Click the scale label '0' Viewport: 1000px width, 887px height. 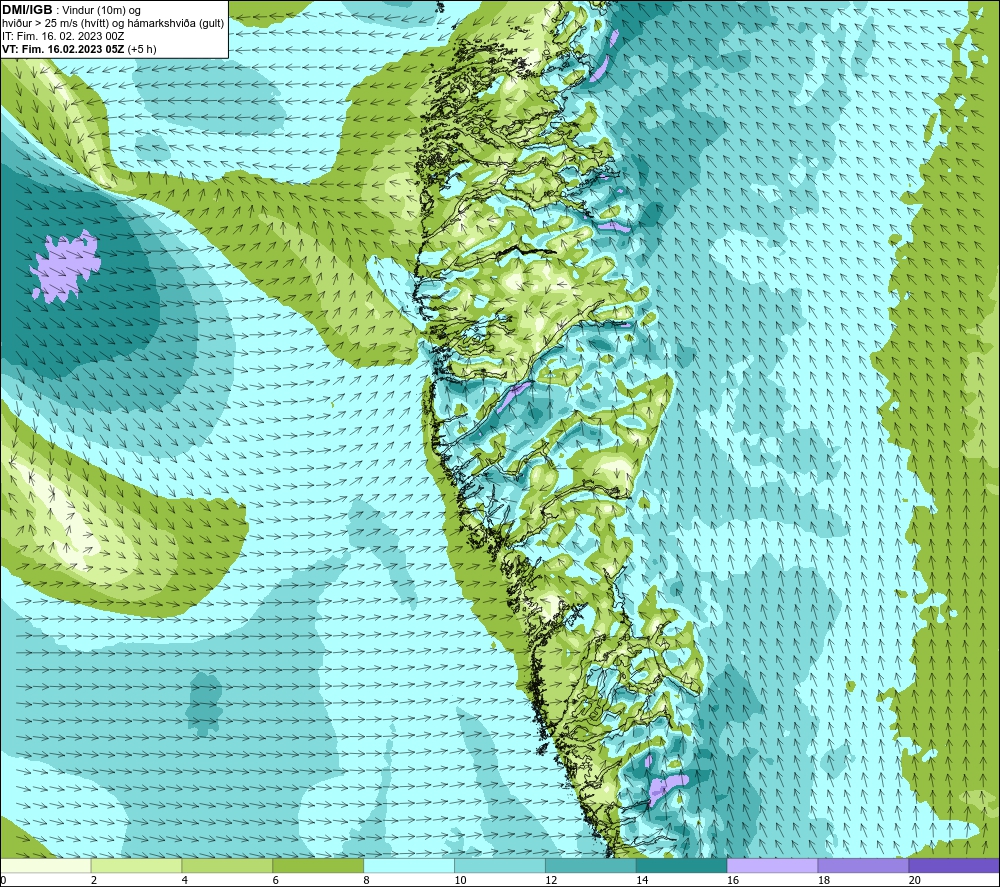click(4, 880)
